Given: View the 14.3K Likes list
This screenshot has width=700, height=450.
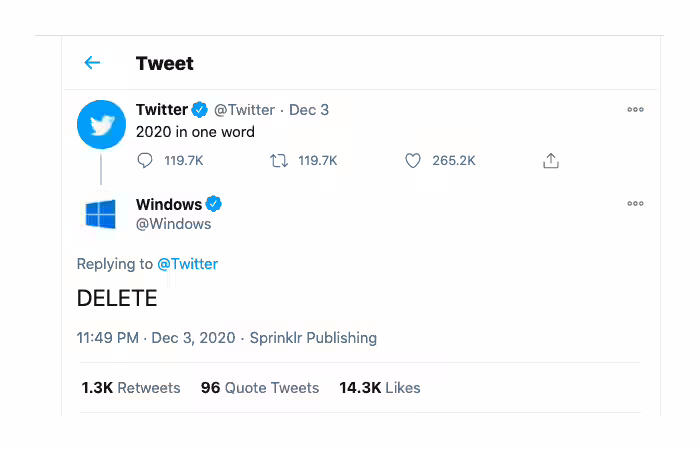Looking at the screenshot, I should 379,388.
